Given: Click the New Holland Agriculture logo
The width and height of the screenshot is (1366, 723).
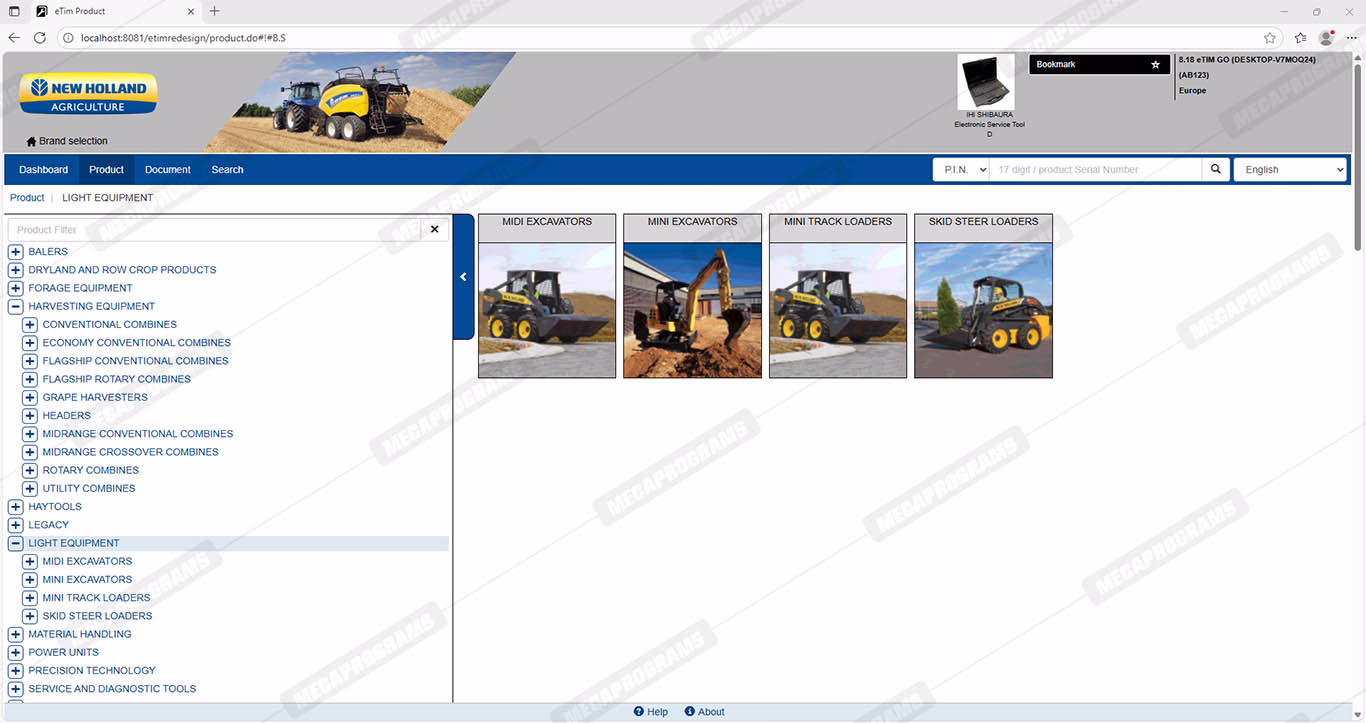Looking at the screenshot, I should pos(88,96).
